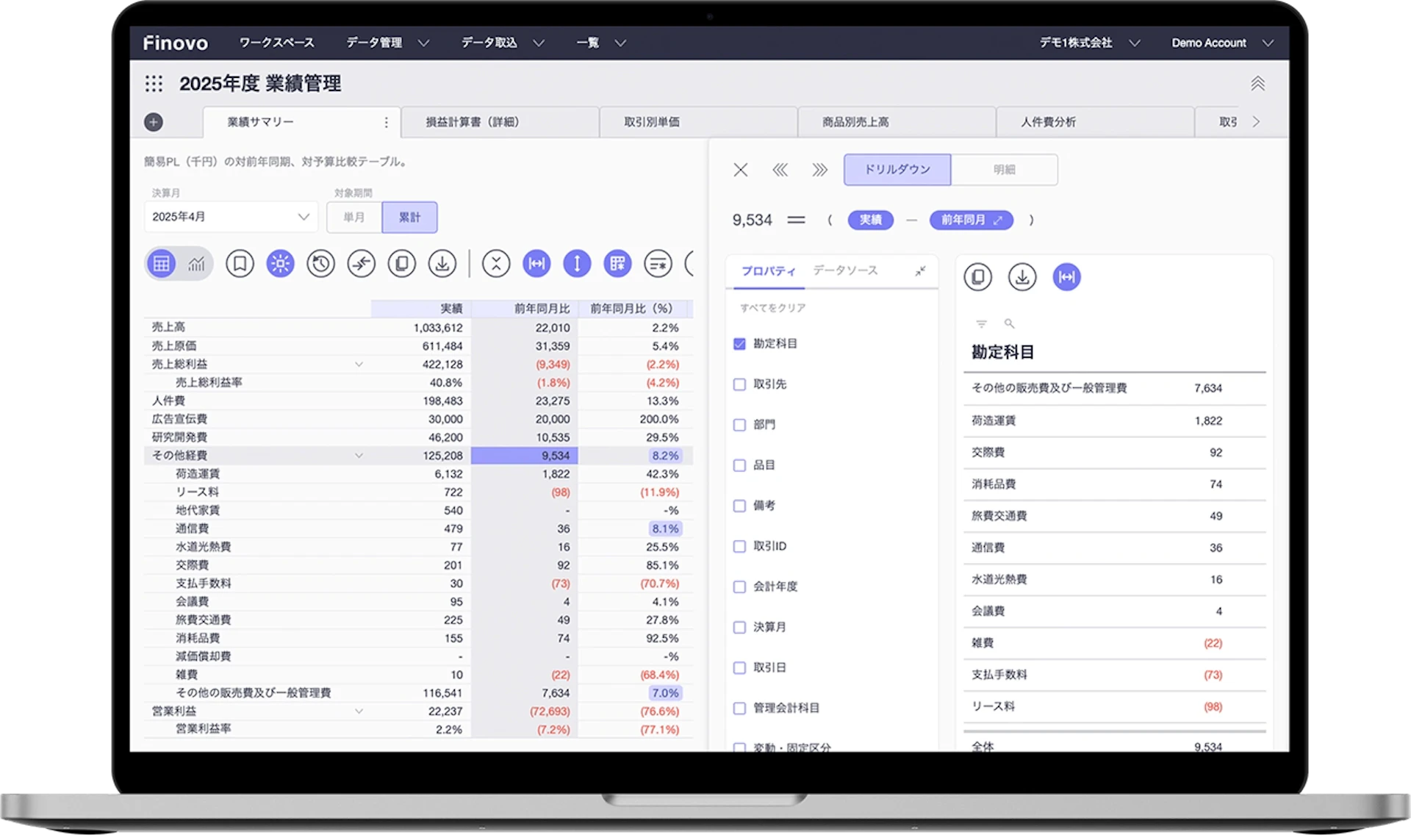Expand the その他経費 row
The height and width of the screenshot is (840, 1411).
pyautogui.click(x=359, y=455)
